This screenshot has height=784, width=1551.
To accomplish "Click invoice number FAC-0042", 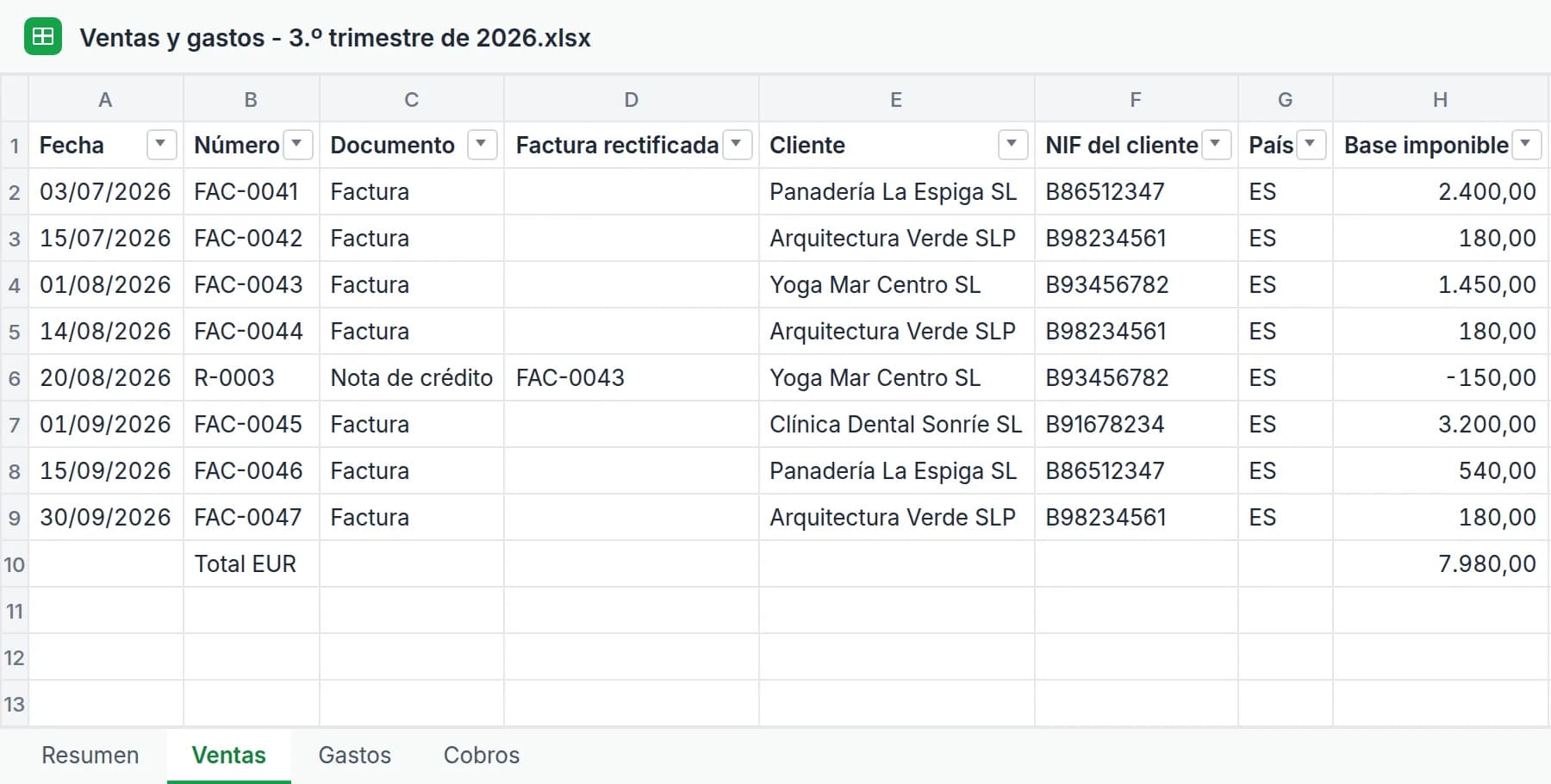I will coord(251,238).
